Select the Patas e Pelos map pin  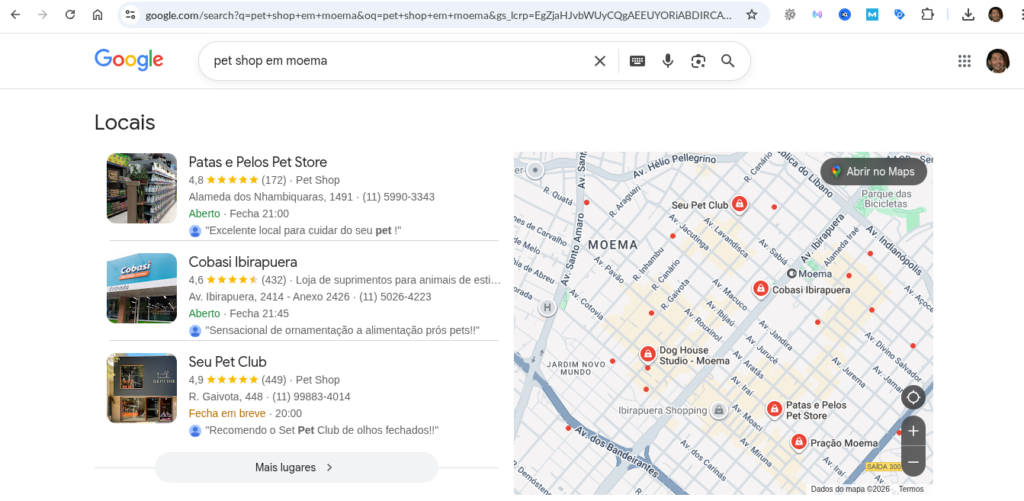click(x=774, y=410)
